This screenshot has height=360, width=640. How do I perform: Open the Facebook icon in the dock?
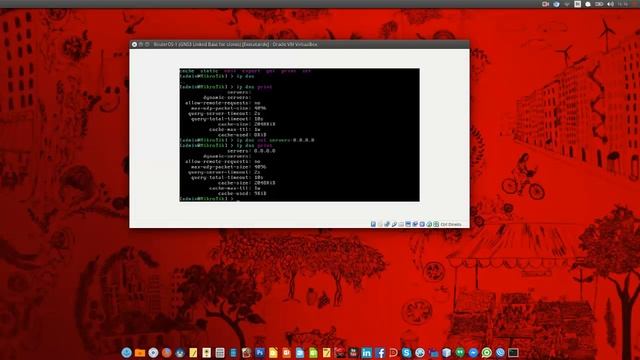tap(380, 353)
